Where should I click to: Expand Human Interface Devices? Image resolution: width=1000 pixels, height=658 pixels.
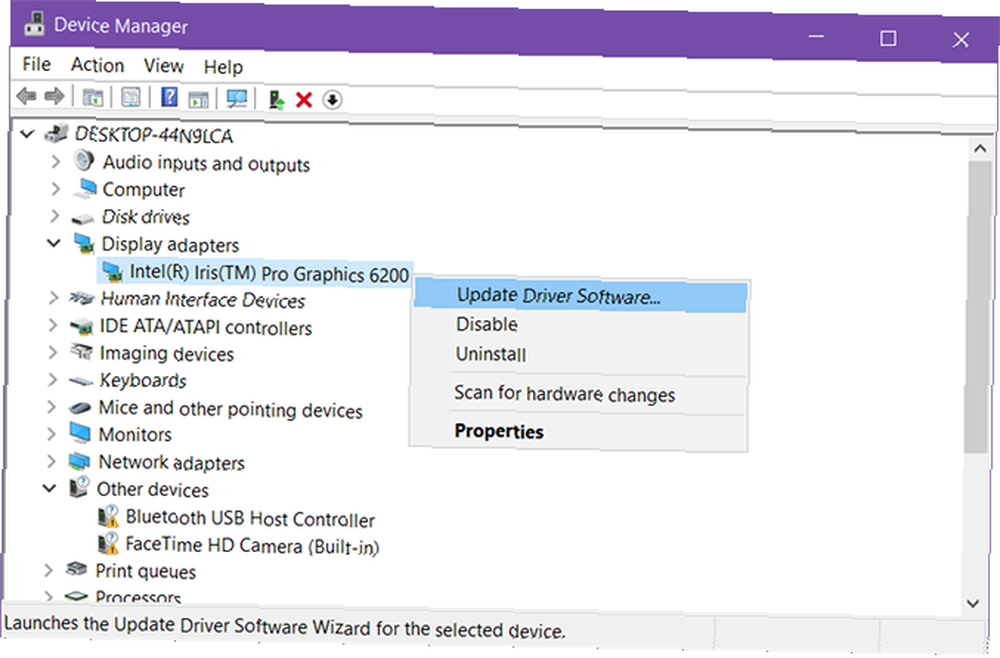[54, 298]
